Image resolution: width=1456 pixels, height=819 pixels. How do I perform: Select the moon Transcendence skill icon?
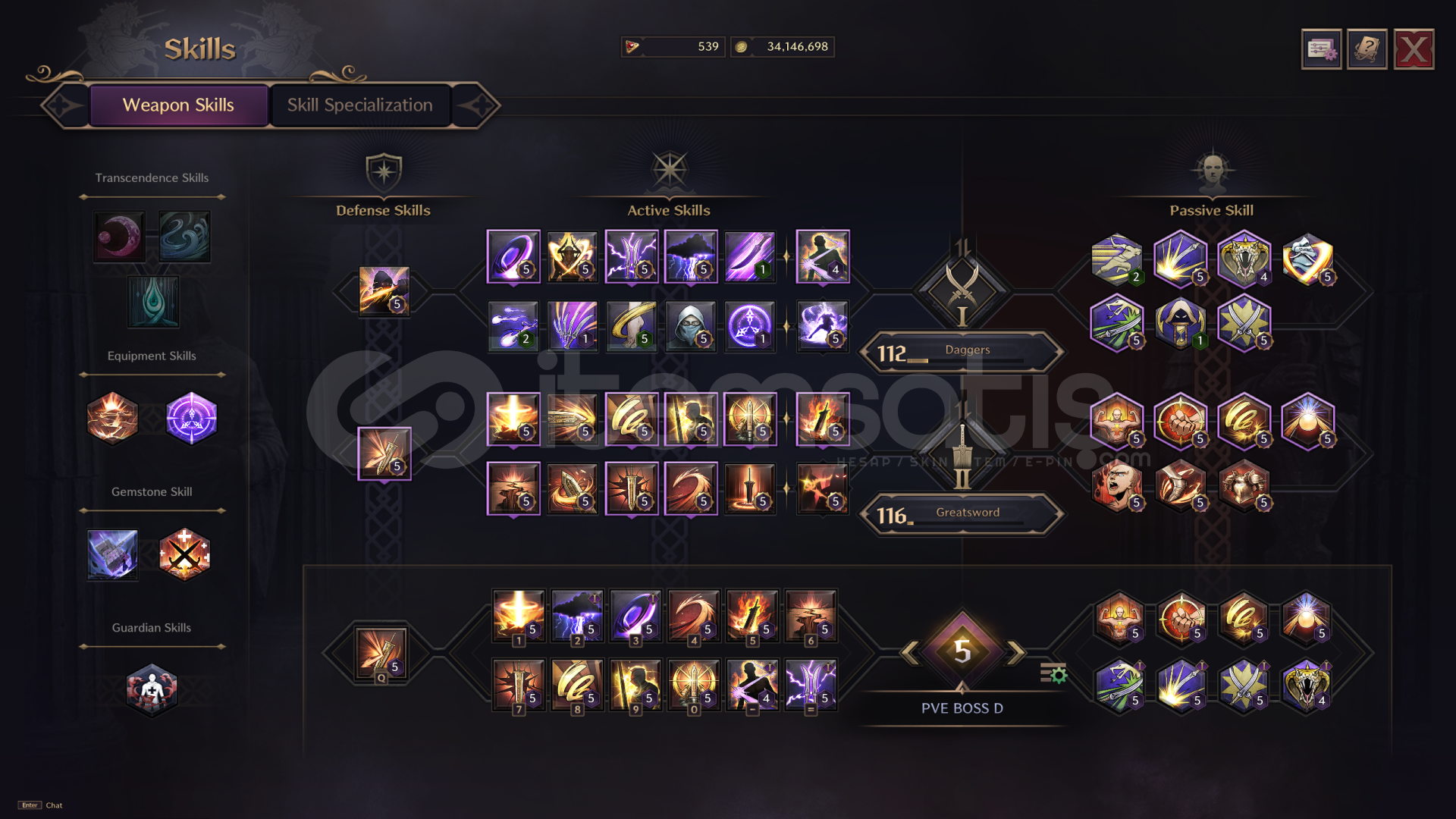[x=119, y=237]
